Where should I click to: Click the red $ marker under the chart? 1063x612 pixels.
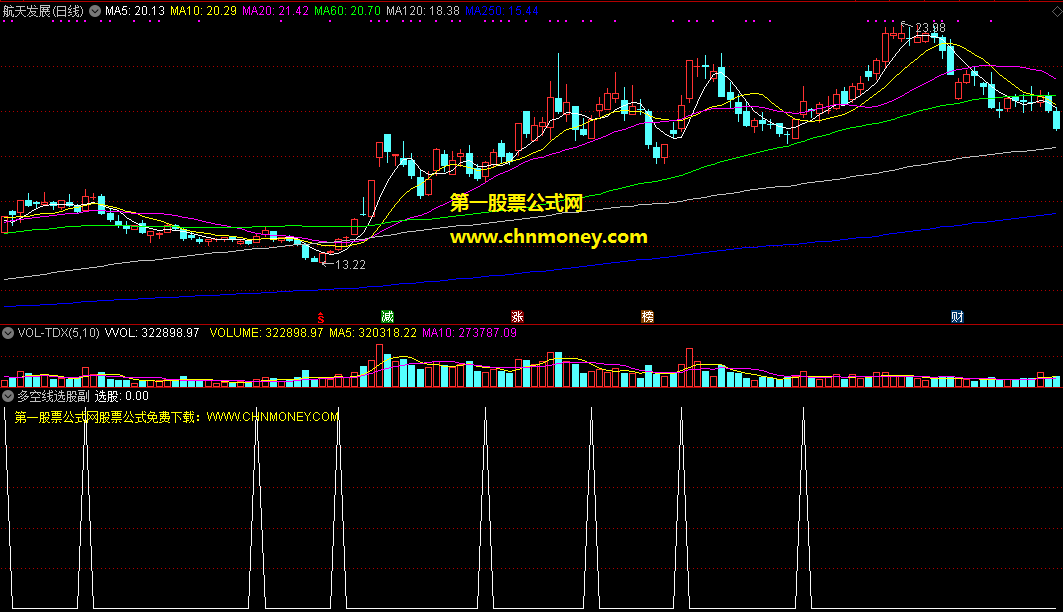(x=321, y=317)
